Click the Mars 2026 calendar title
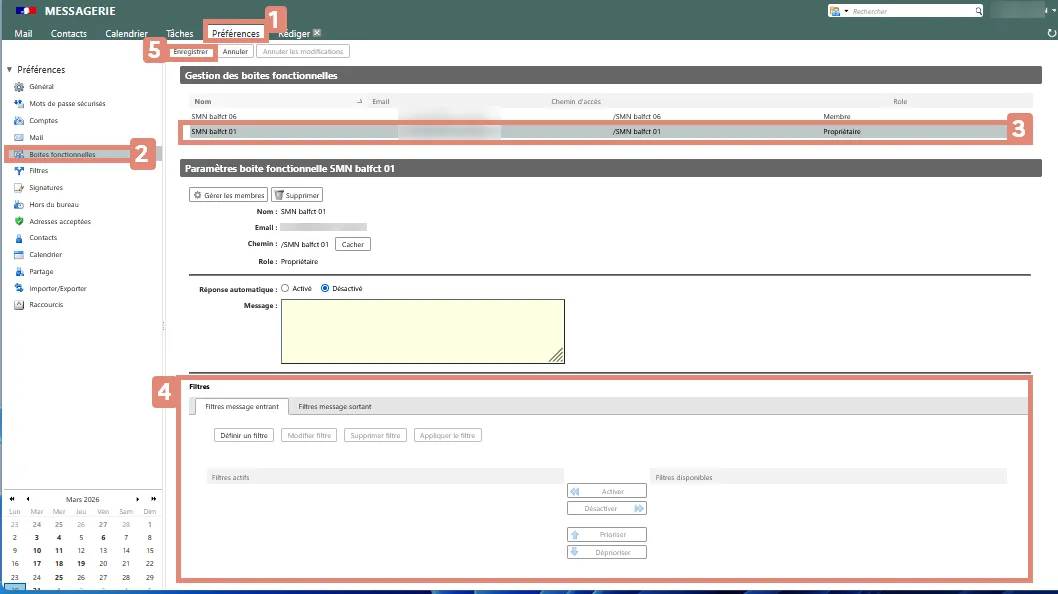Viewport: 1058px width, 594px height. coord(82,499)
